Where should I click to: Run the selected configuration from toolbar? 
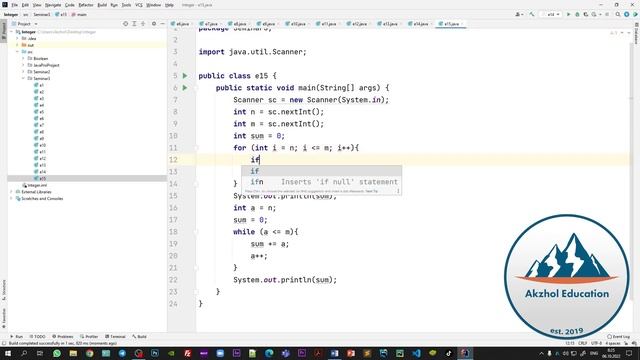(x=568, y=14)
